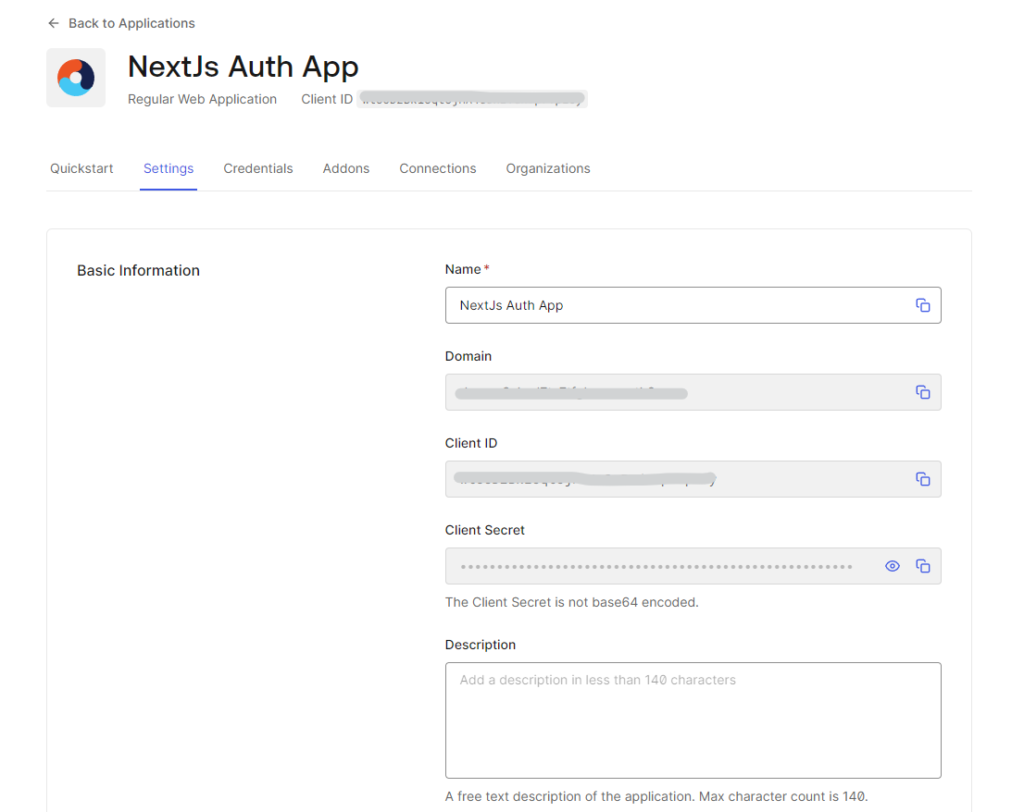Switch to the Credentials tab
Screen dimensions: 1024x812
pyautogui.click(x=258, y=169)
